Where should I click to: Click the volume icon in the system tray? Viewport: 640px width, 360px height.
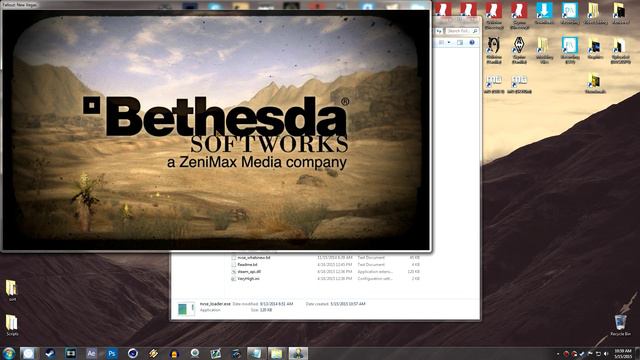[606, 353]
